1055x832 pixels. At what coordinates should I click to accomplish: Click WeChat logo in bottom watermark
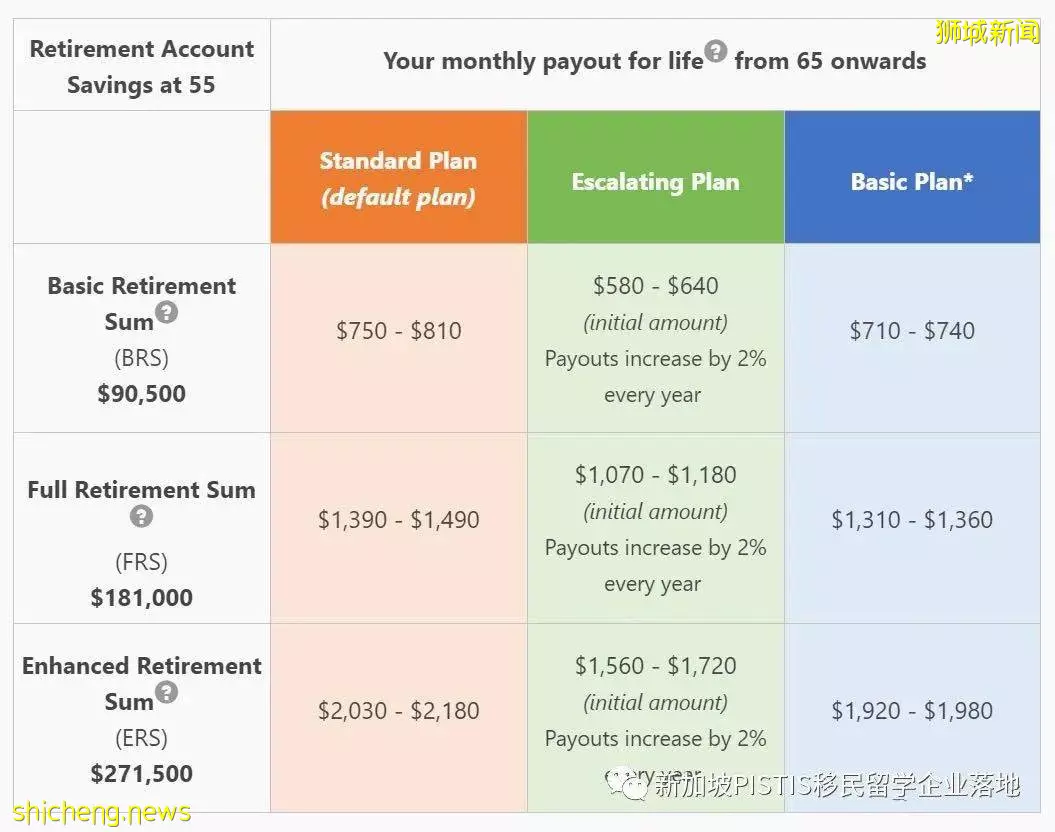(x=628, y=784)
